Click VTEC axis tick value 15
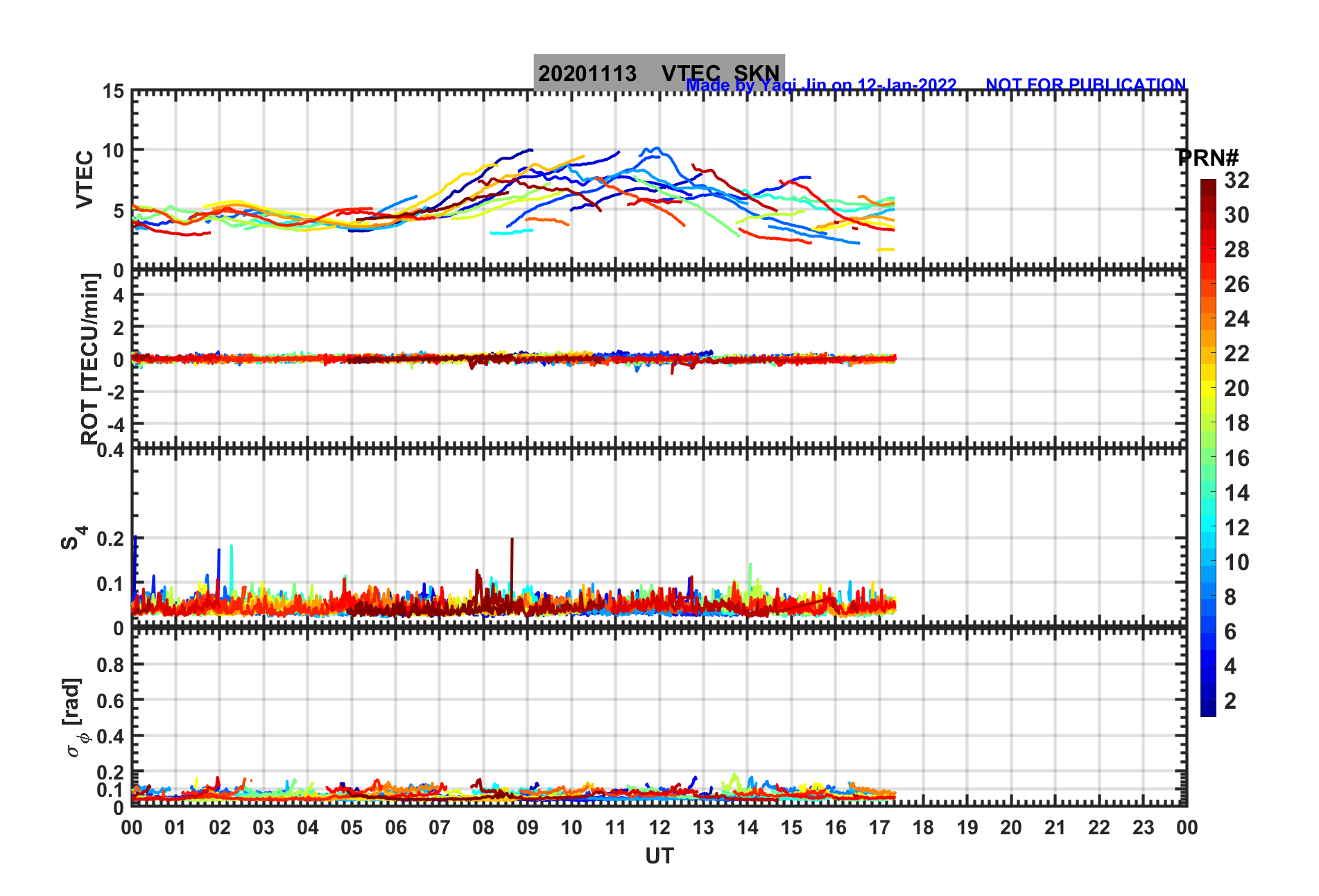This screenshot has height=896, width=1319. coord(113,92)
